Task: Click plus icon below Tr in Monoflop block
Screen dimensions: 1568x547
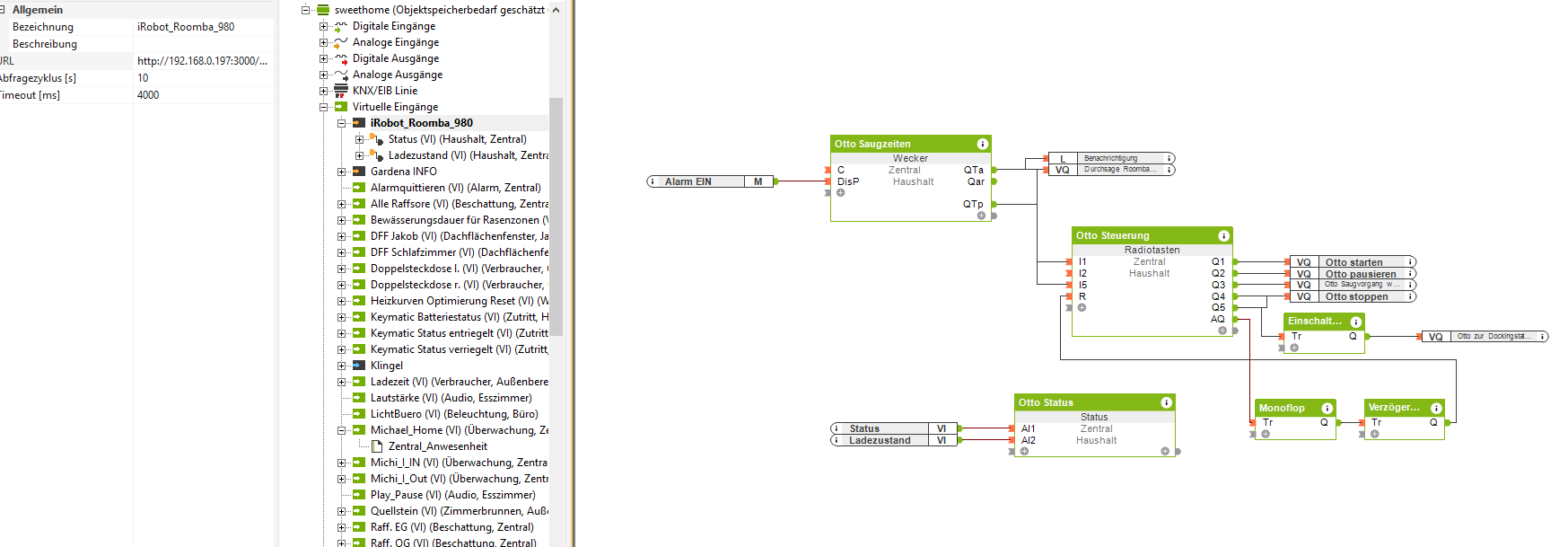Action: tap(1266, 434)
